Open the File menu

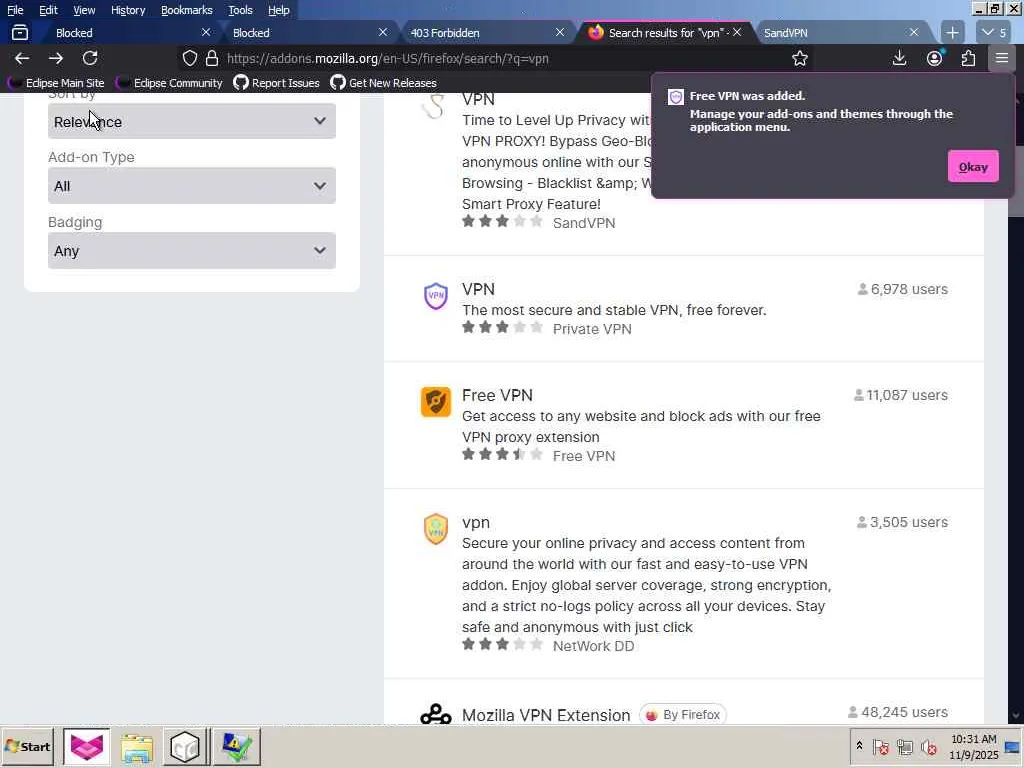tap(15, 10)
